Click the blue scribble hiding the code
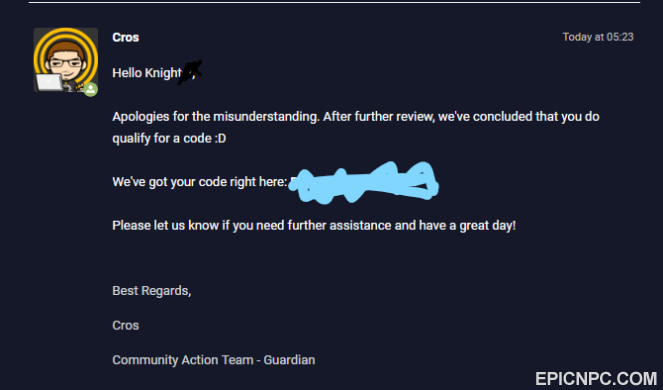The image size is (663, 390). pos(364,182)
